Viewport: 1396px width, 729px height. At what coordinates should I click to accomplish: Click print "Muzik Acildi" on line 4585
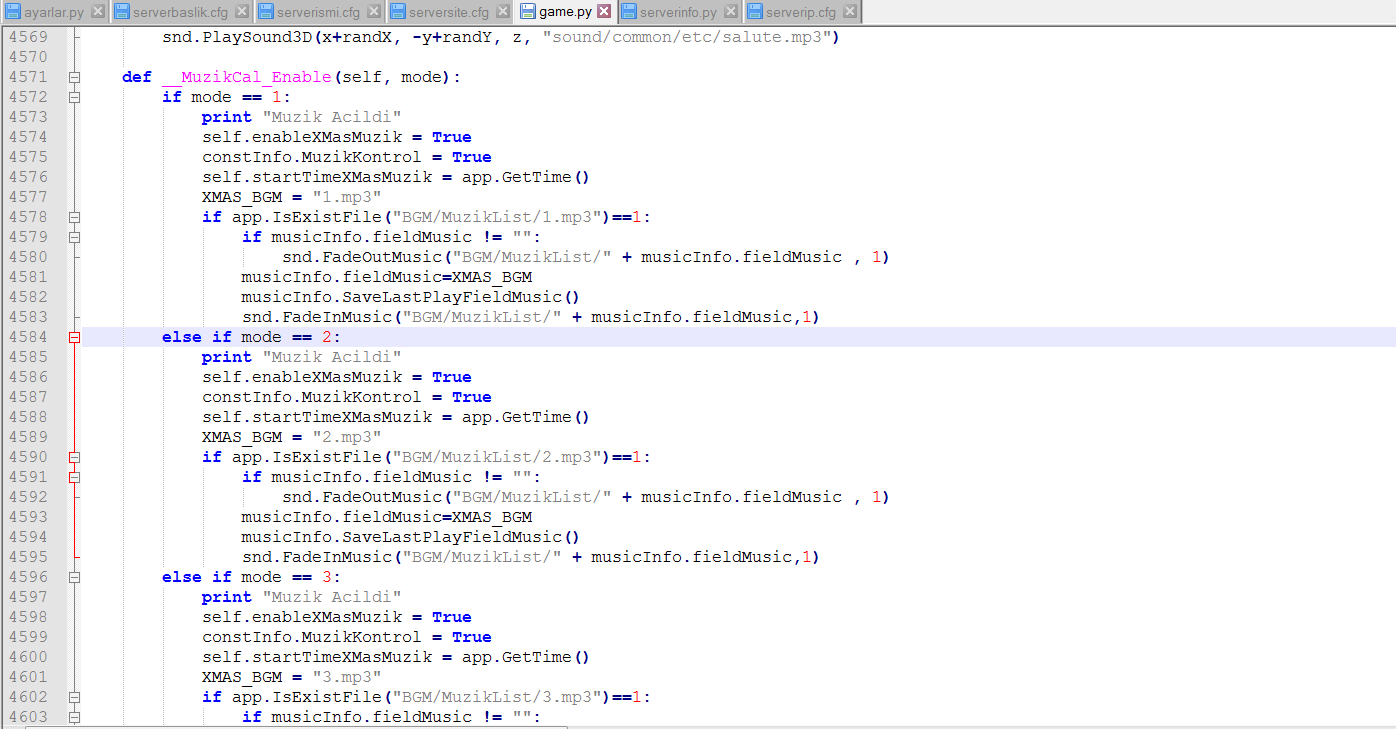(302, 357)
